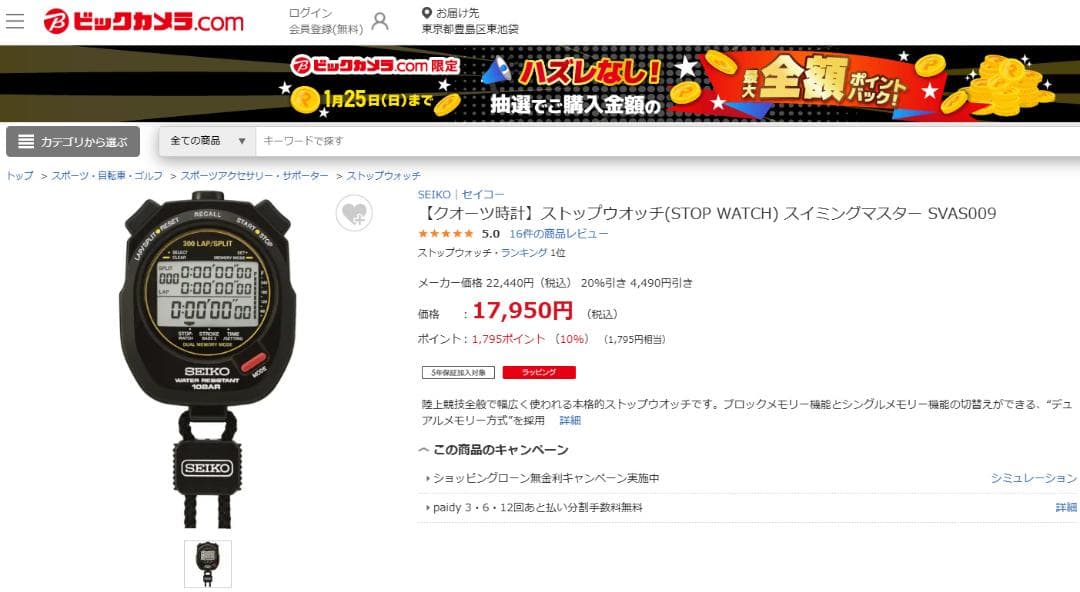Open スポーツ・自転車・ゴルフ breadcrumb
Screen dimensions: 1080x592
[107, 176]
